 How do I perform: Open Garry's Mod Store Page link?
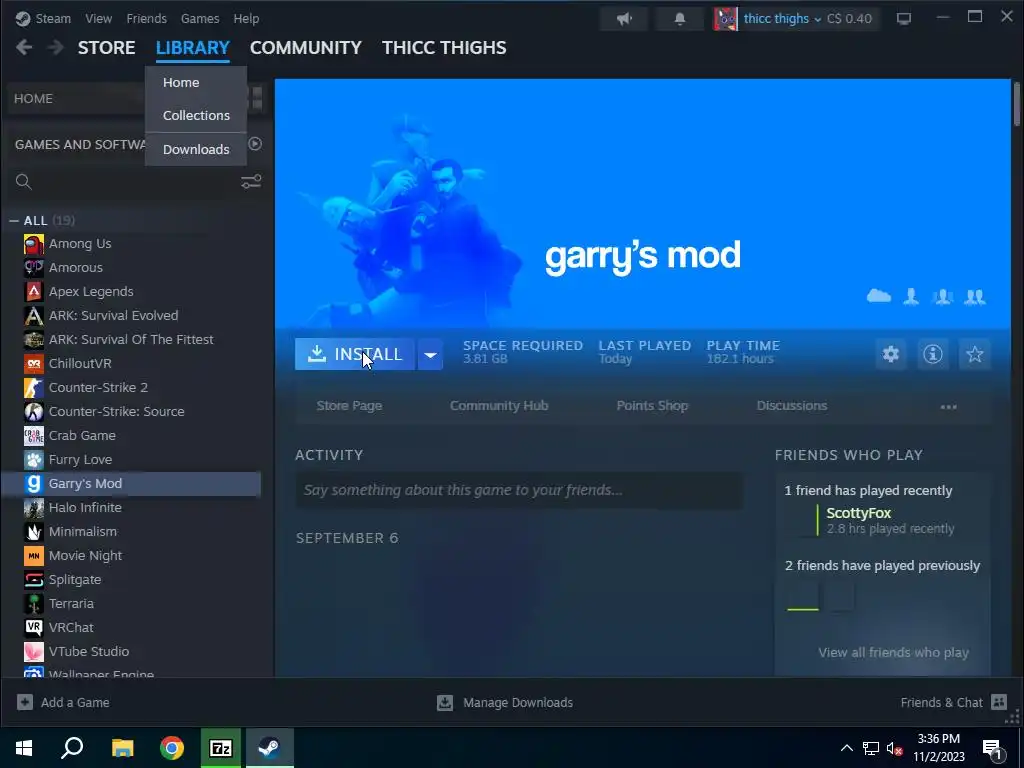[x=349, y=406]
